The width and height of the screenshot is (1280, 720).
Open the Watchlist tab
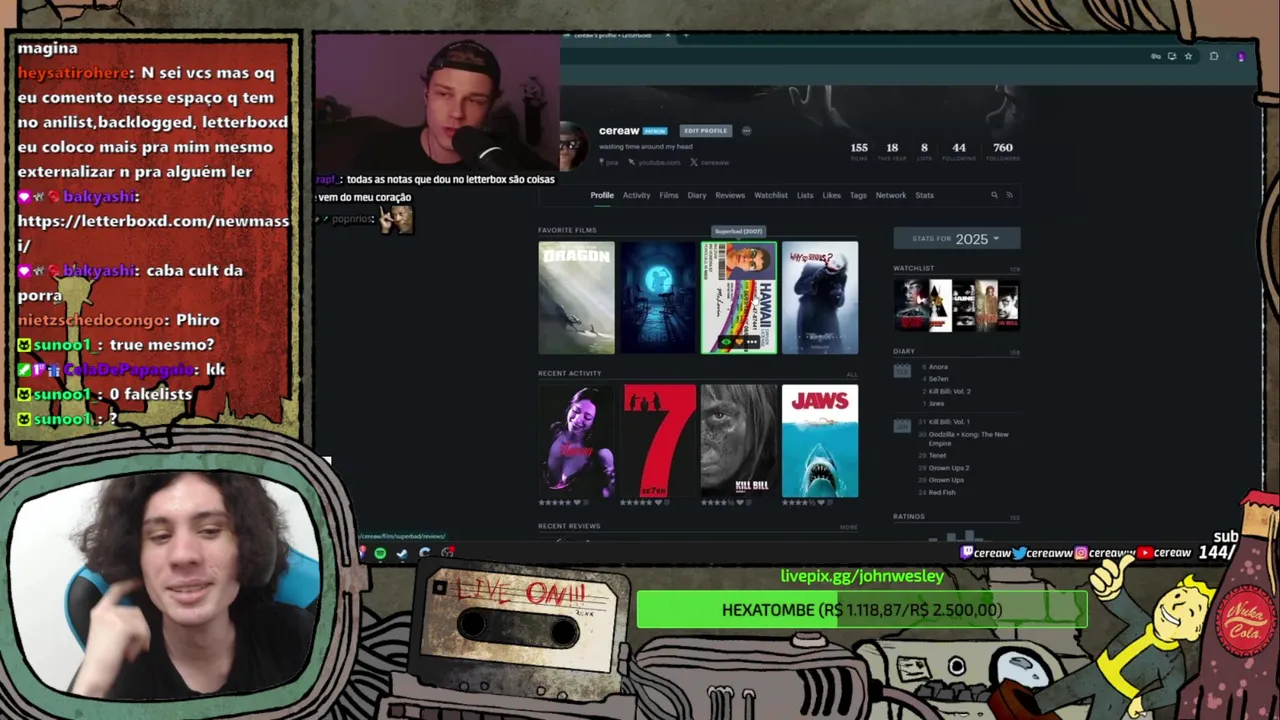pyautogui.click(x=771, y=195)
